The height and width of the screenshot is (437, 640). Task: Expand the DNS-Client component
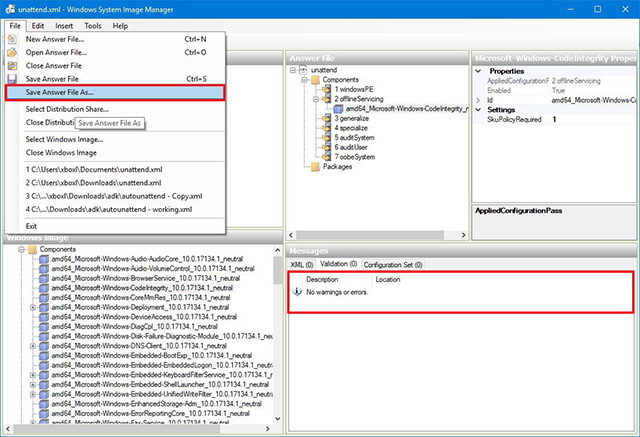pyautogui.click(x=33, y=346)
